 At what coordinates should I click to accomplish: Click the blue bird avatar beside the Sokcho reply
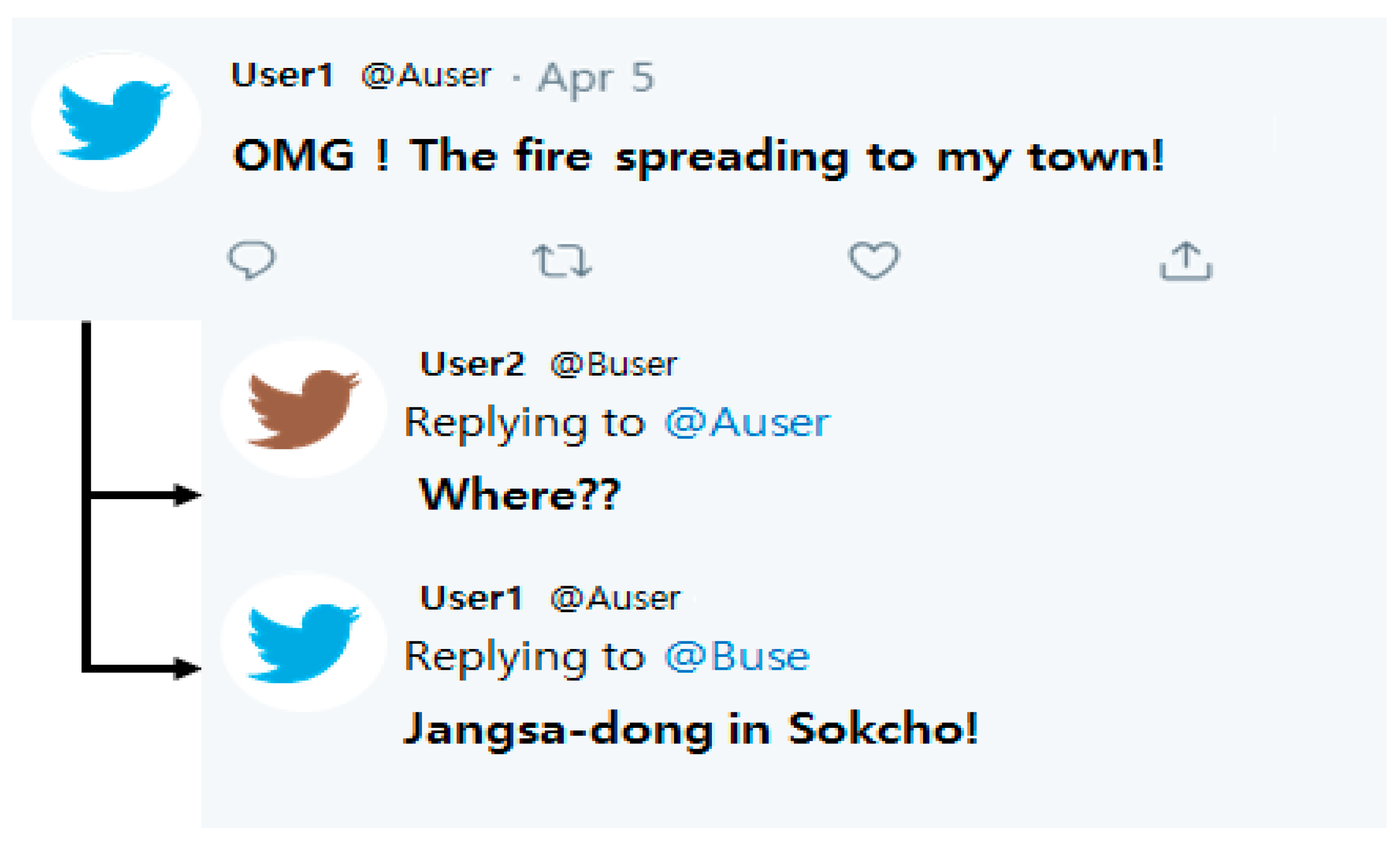click(x=304, y=642)
